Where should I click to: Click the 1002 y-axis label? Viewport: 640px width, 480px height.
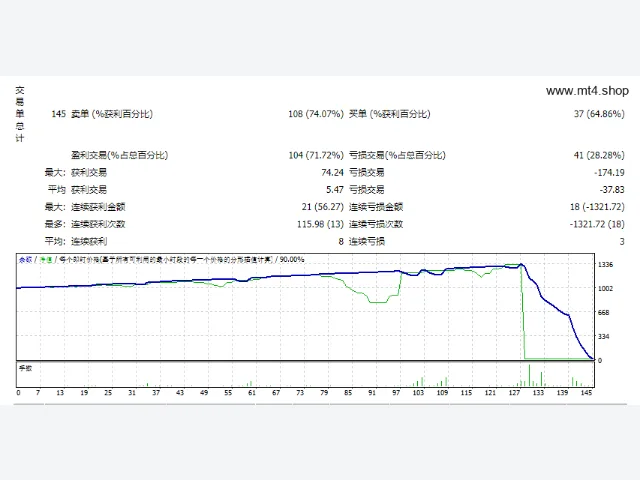(x=605, y=289)
